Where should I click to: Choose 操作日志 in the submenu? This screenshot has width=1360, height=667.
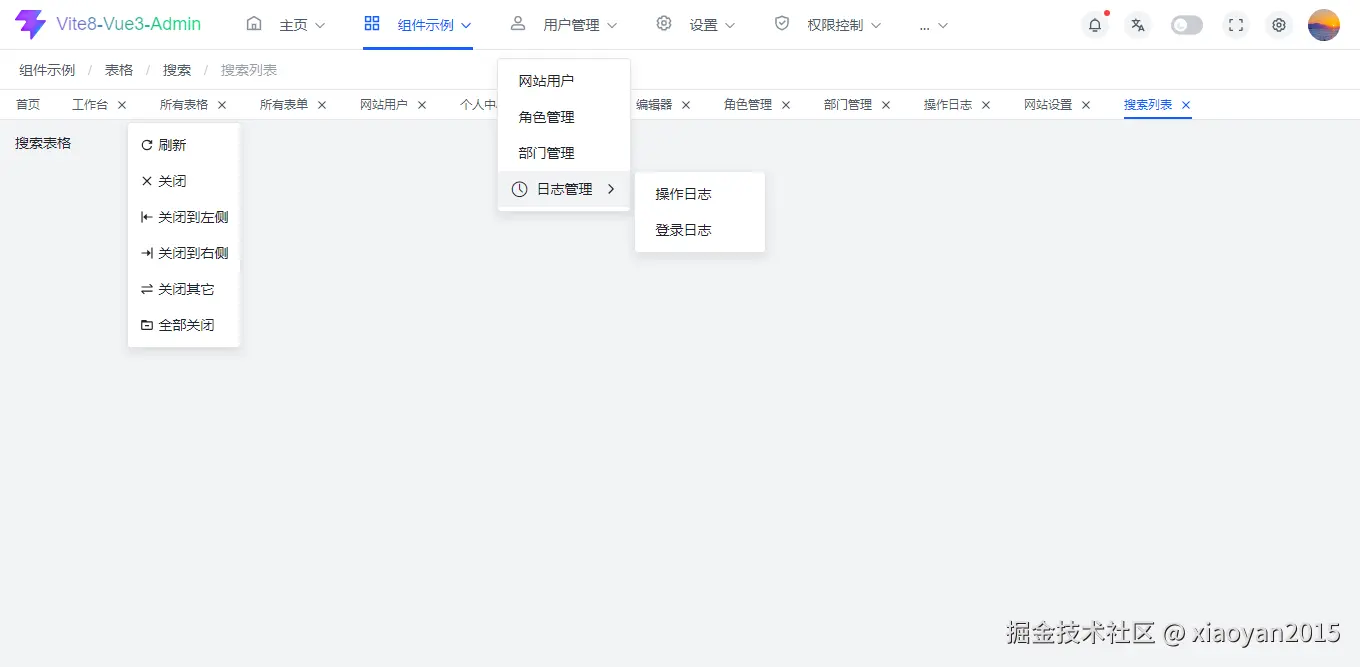point(700,194)
